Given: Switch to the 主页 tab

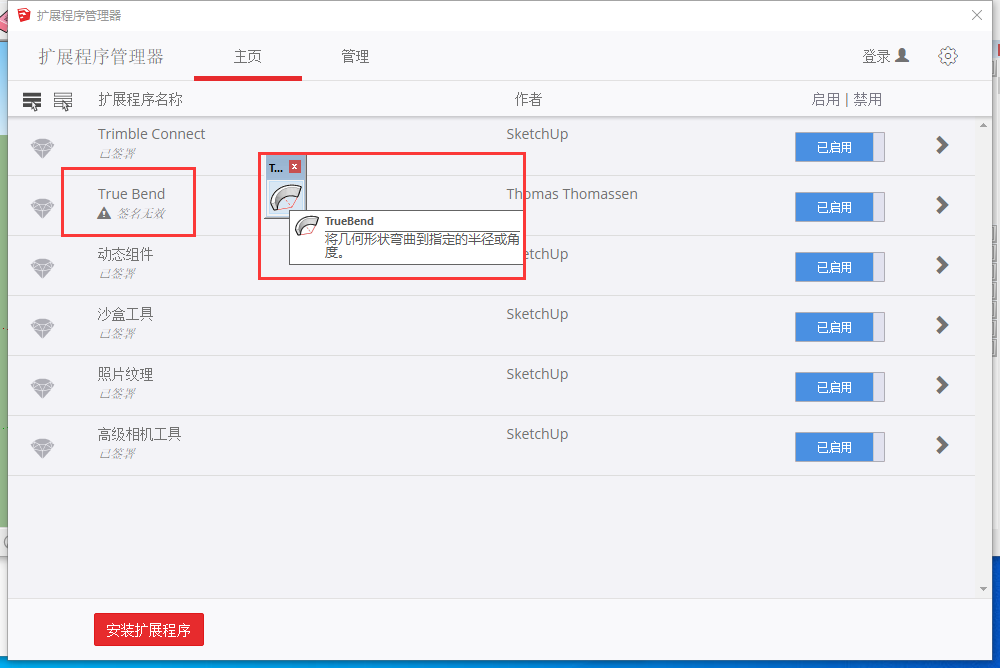Looking at the screenshot, I should [x=247, y=57].
